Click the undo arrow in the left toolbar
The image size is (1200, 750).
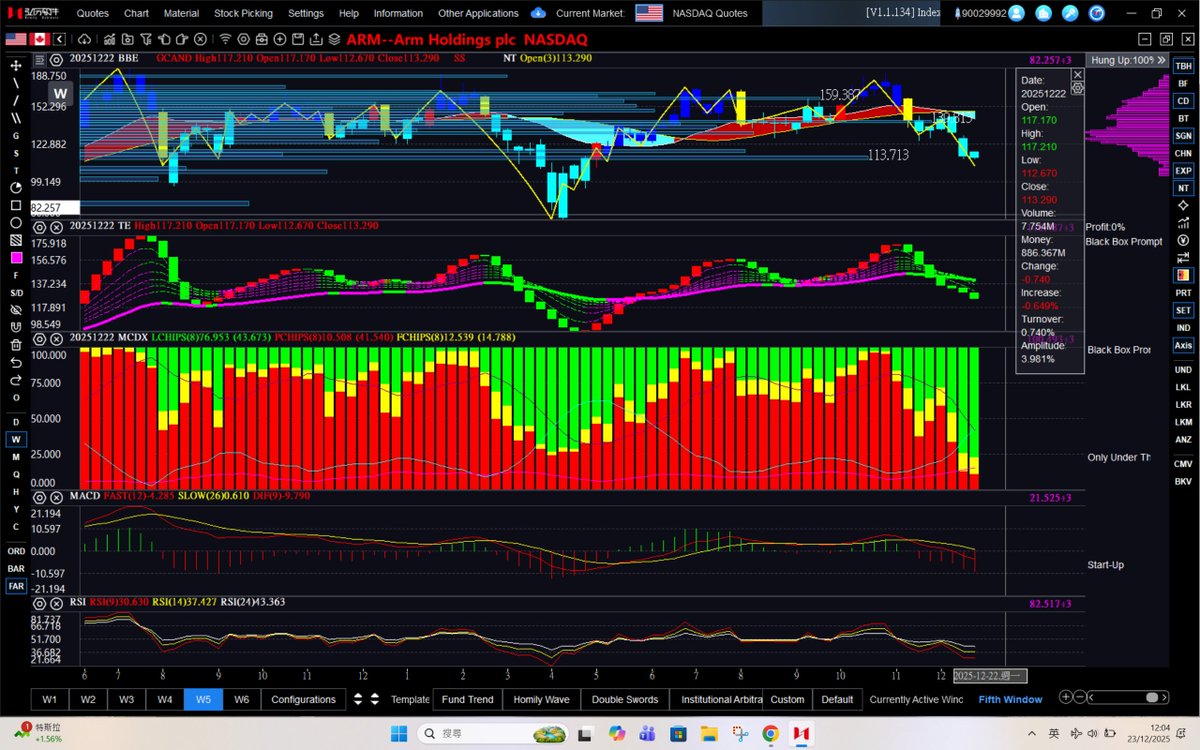point(14,362)
